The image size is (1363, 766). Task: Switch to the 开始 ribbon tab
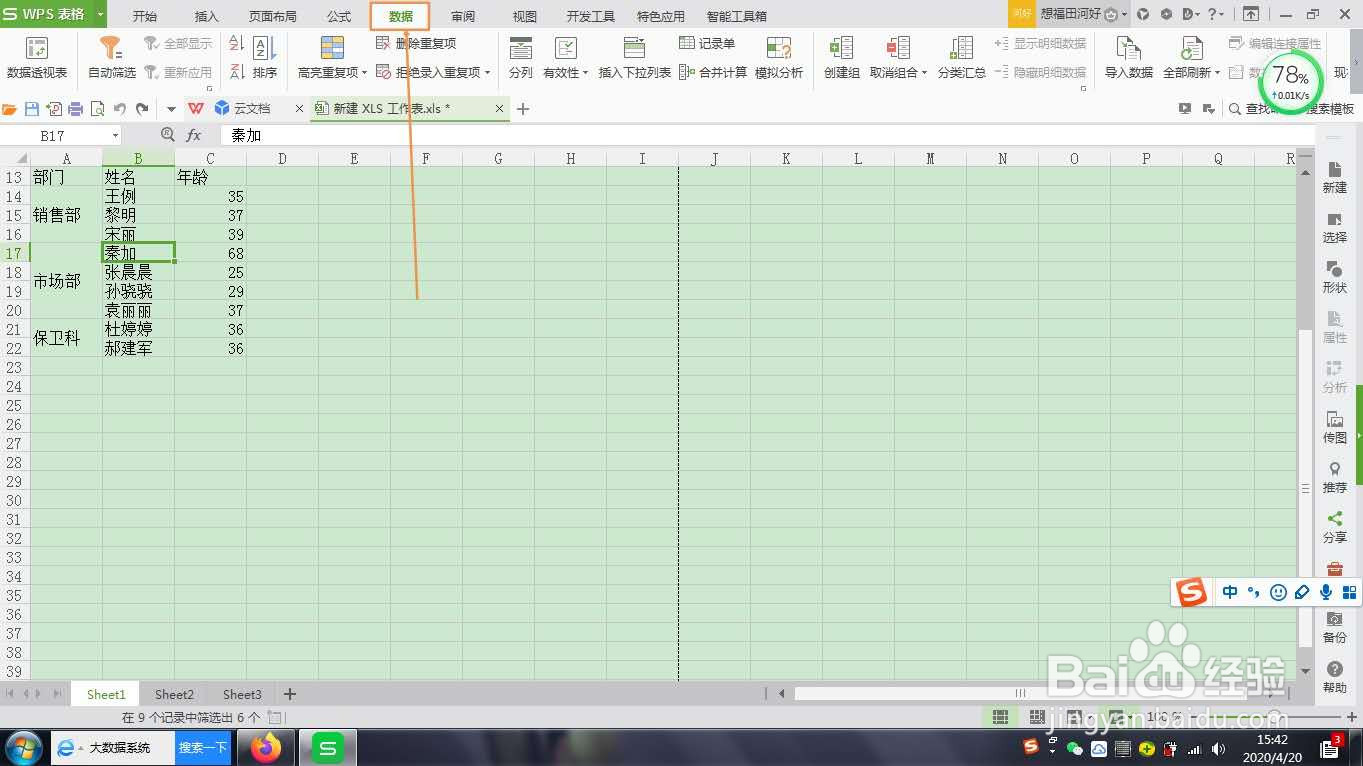(145, 16)
